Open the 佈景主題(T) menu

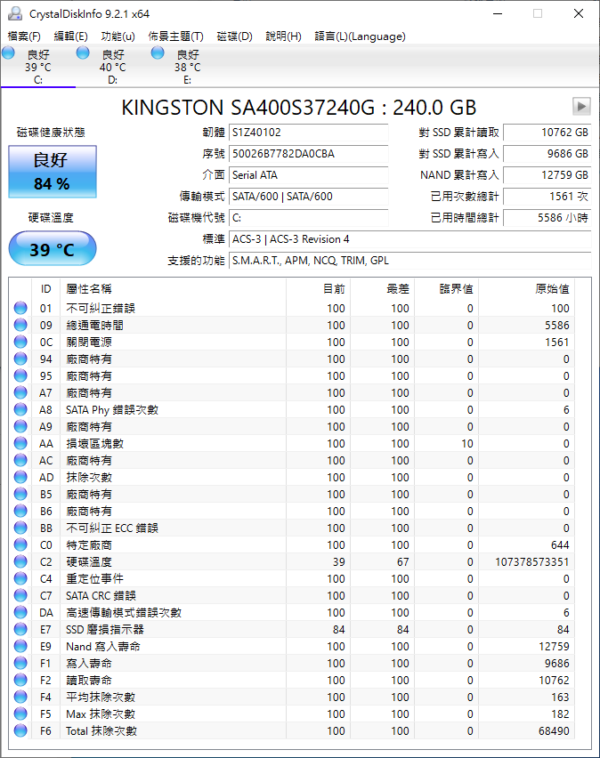coord(176,36)
